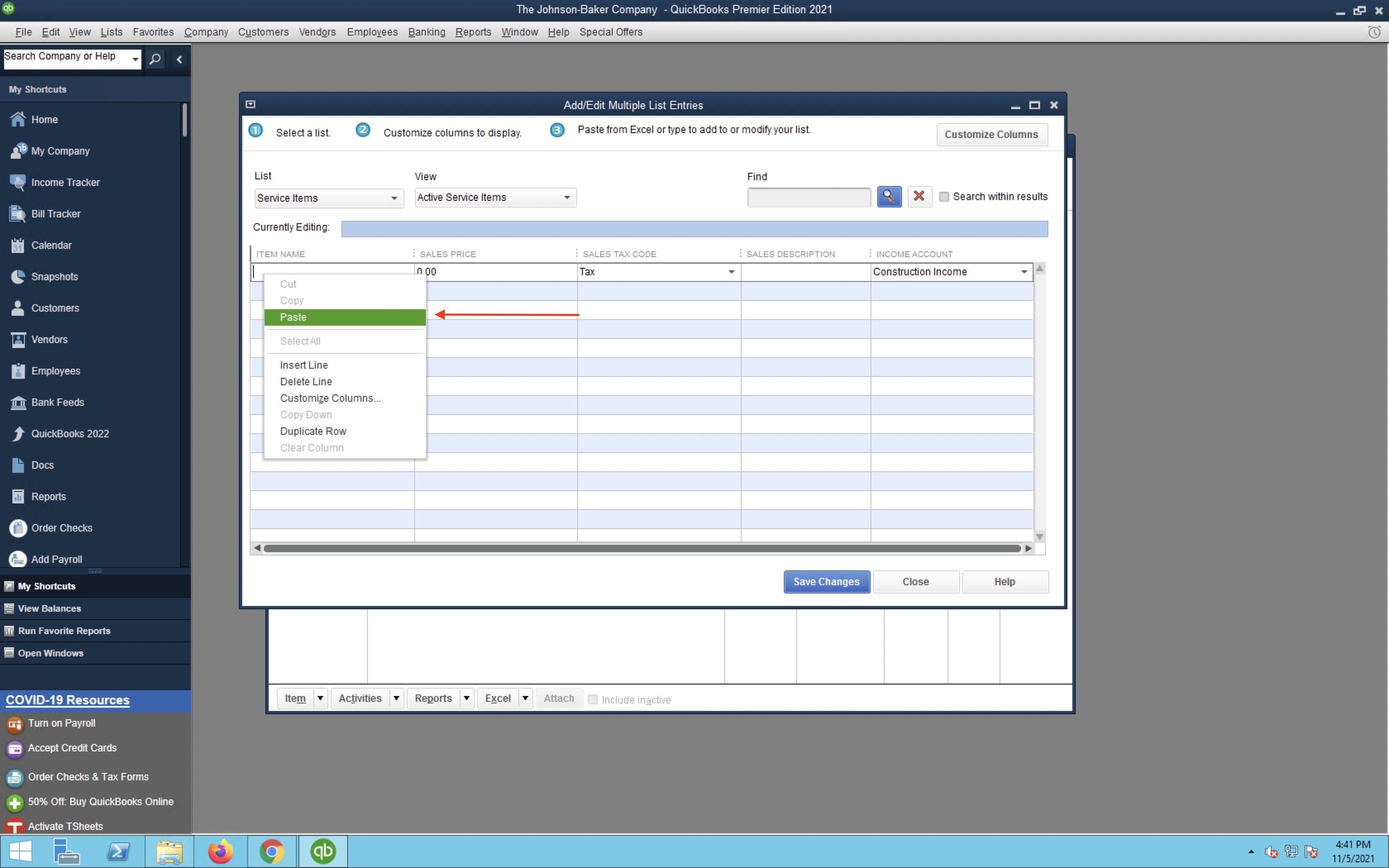Click Customize Columns button at top right
This screenshot has width=1389, height=868.
coord(991,134)
